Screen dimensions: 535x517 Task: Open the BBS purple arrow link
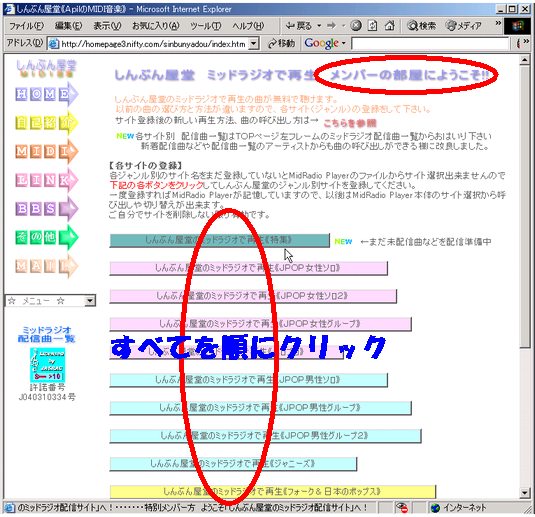46,209
